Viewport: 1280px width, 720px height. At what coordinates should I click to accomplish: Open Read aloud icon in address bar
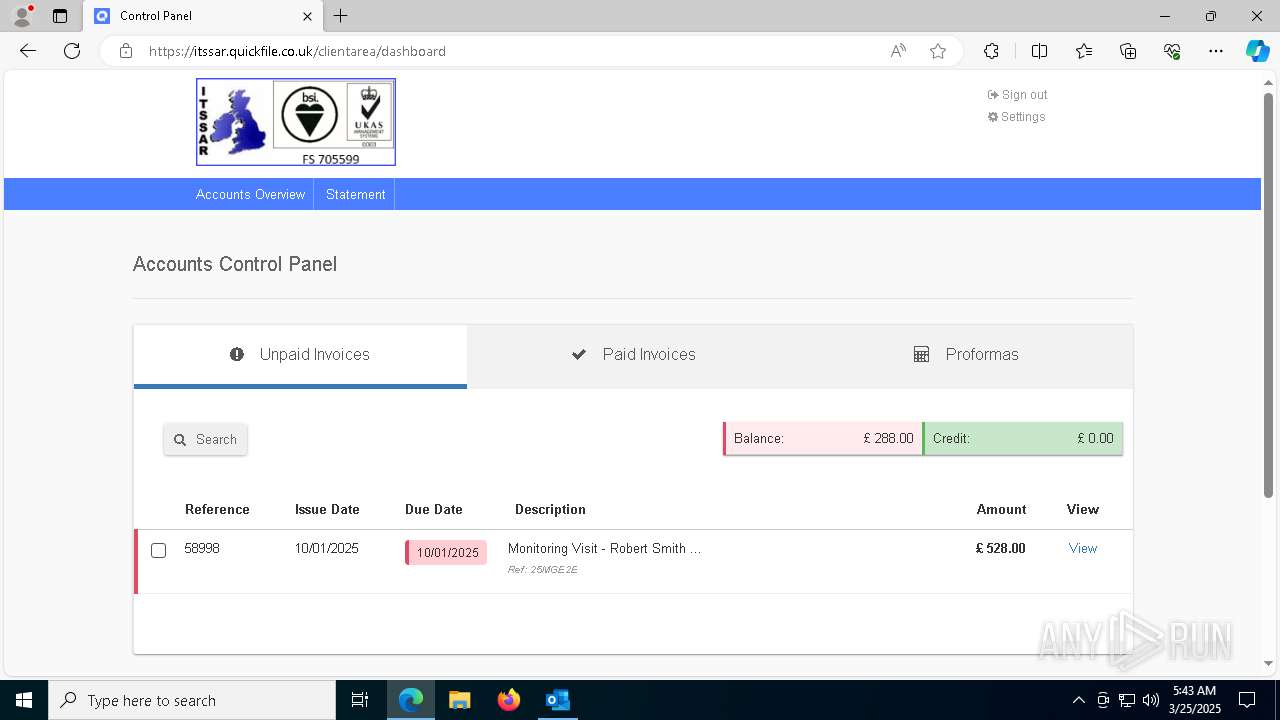[x=898, y=51]
